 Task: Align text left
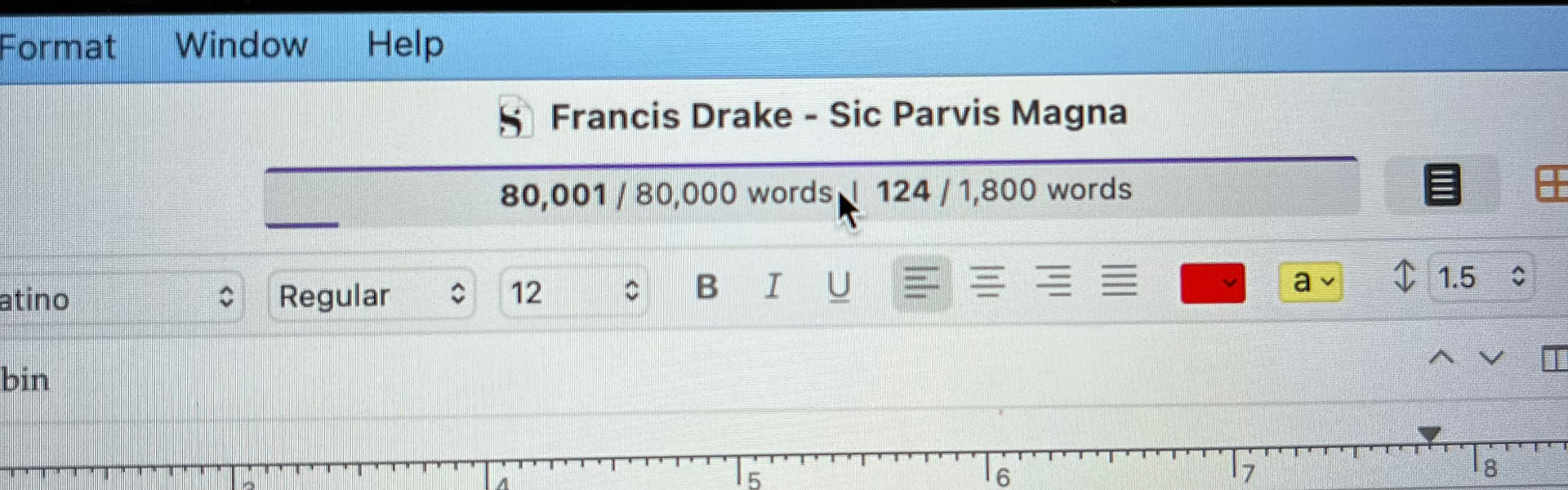pos(922,283)
